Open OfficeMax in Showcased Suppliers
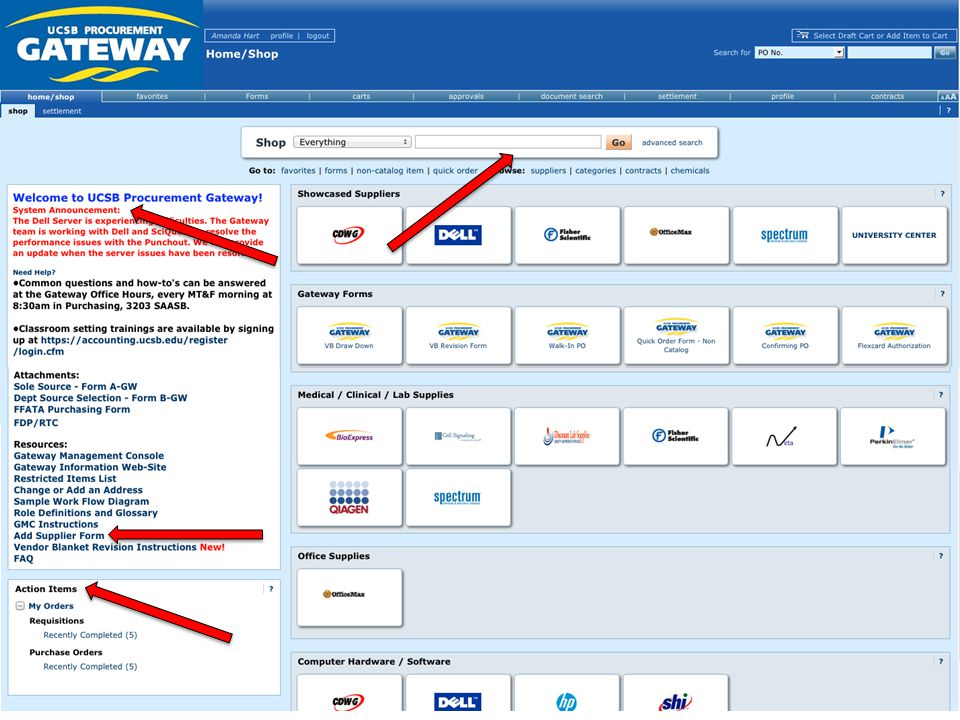960x720 pixels. pos(677,235)
